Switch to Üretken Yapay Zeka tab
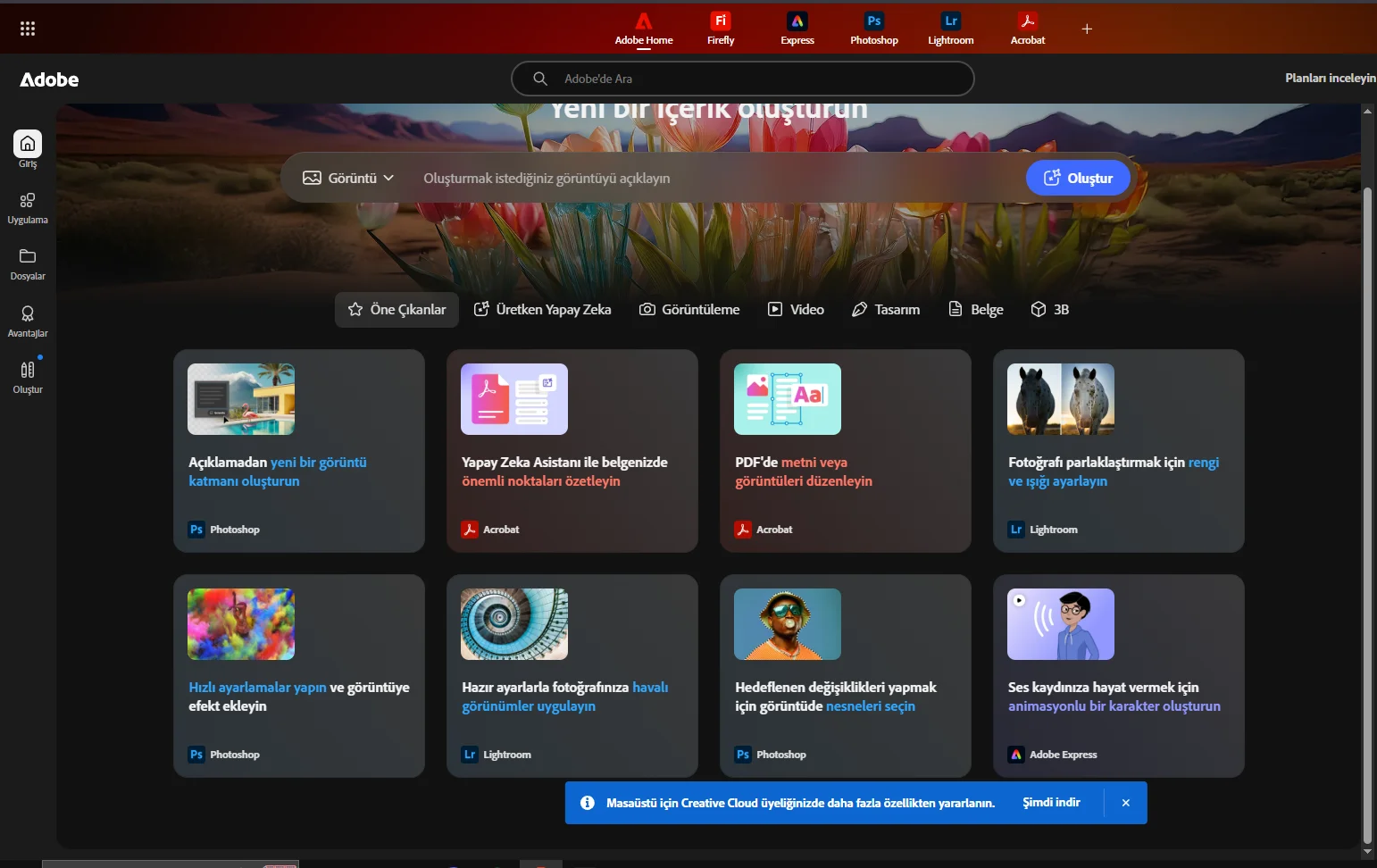Screen dimensions: 1377x868 tap(542, 310)
